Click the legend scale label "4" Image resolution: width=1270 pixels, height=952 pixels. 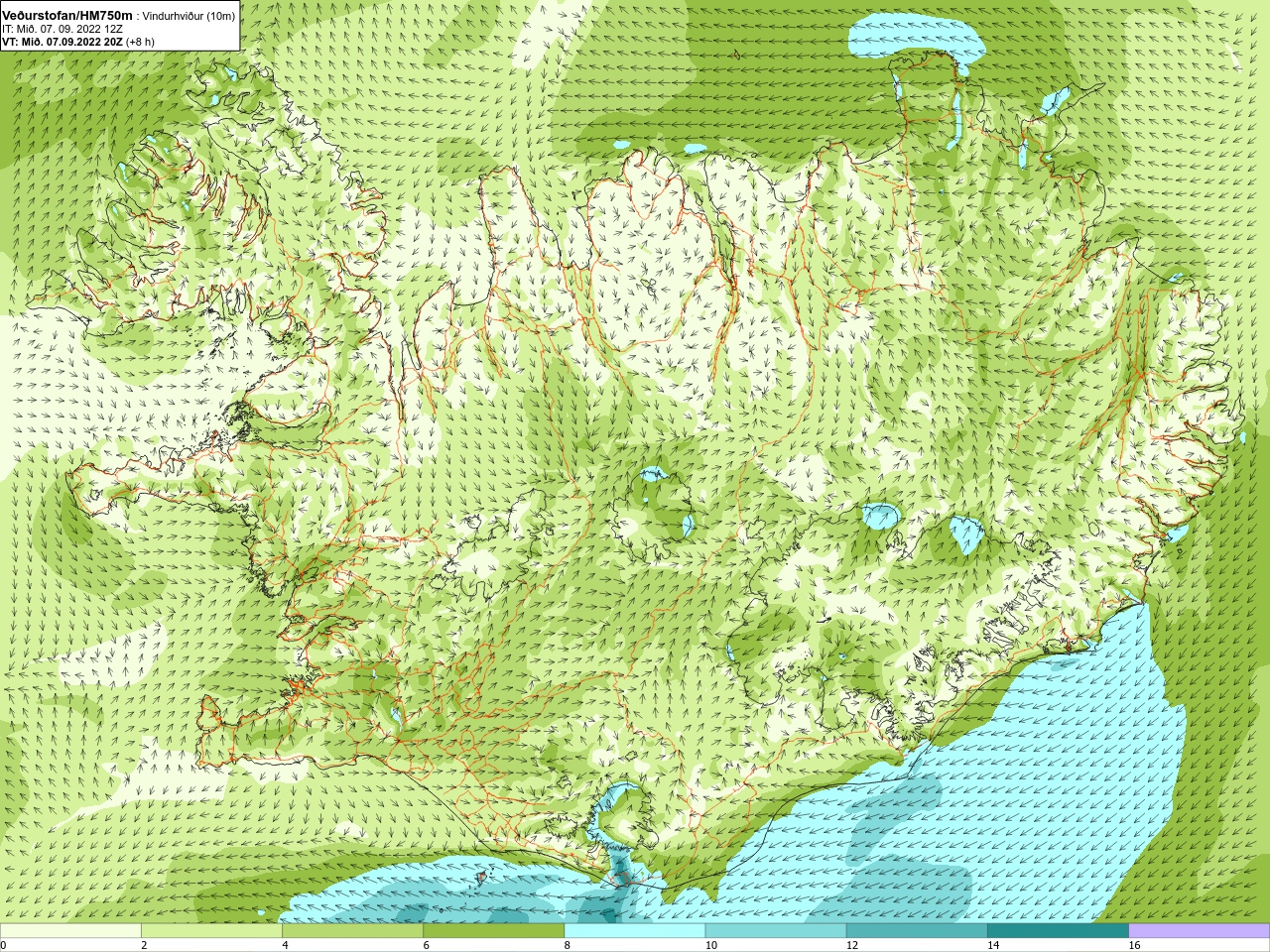[285, 945]
